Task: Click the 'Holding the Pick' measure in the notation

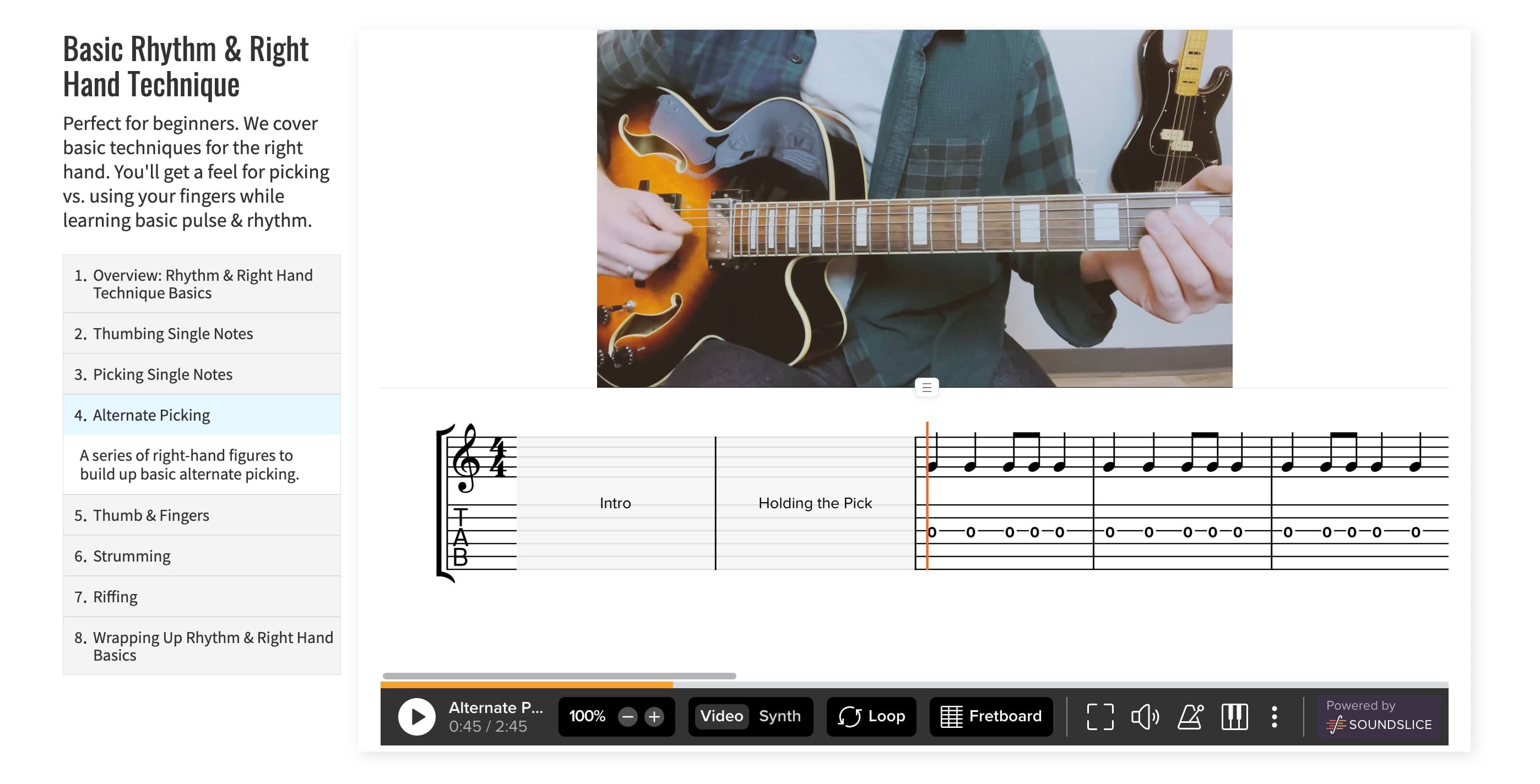Action: click(x=815, y=503)
